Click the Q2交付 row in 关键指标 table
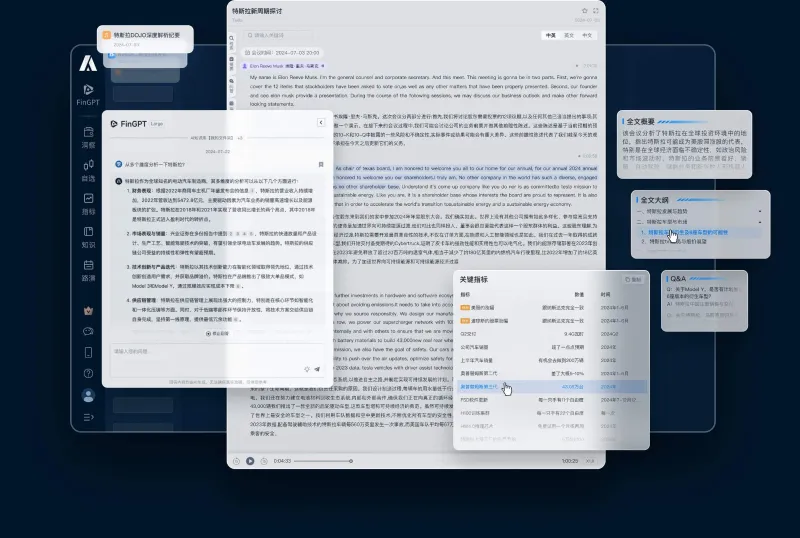Viewport: 800px width, 538px height. pos(551,334)
